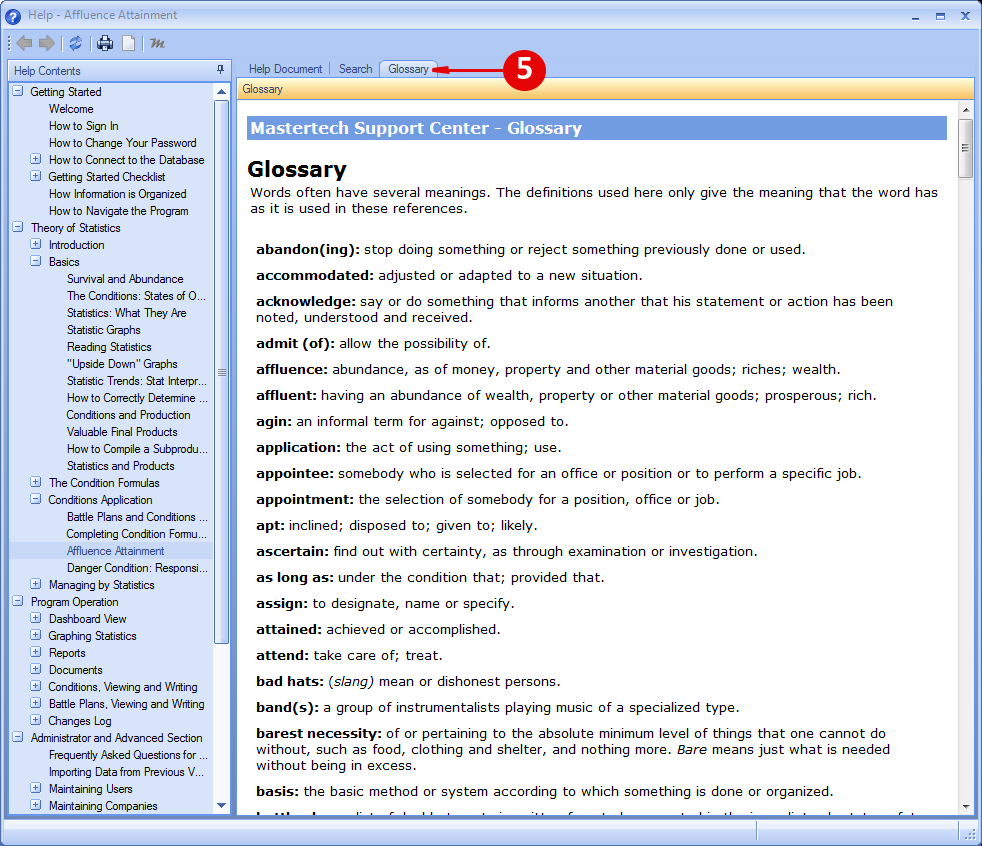Expand the Maintaining Companies node

[x=36, y=805]
